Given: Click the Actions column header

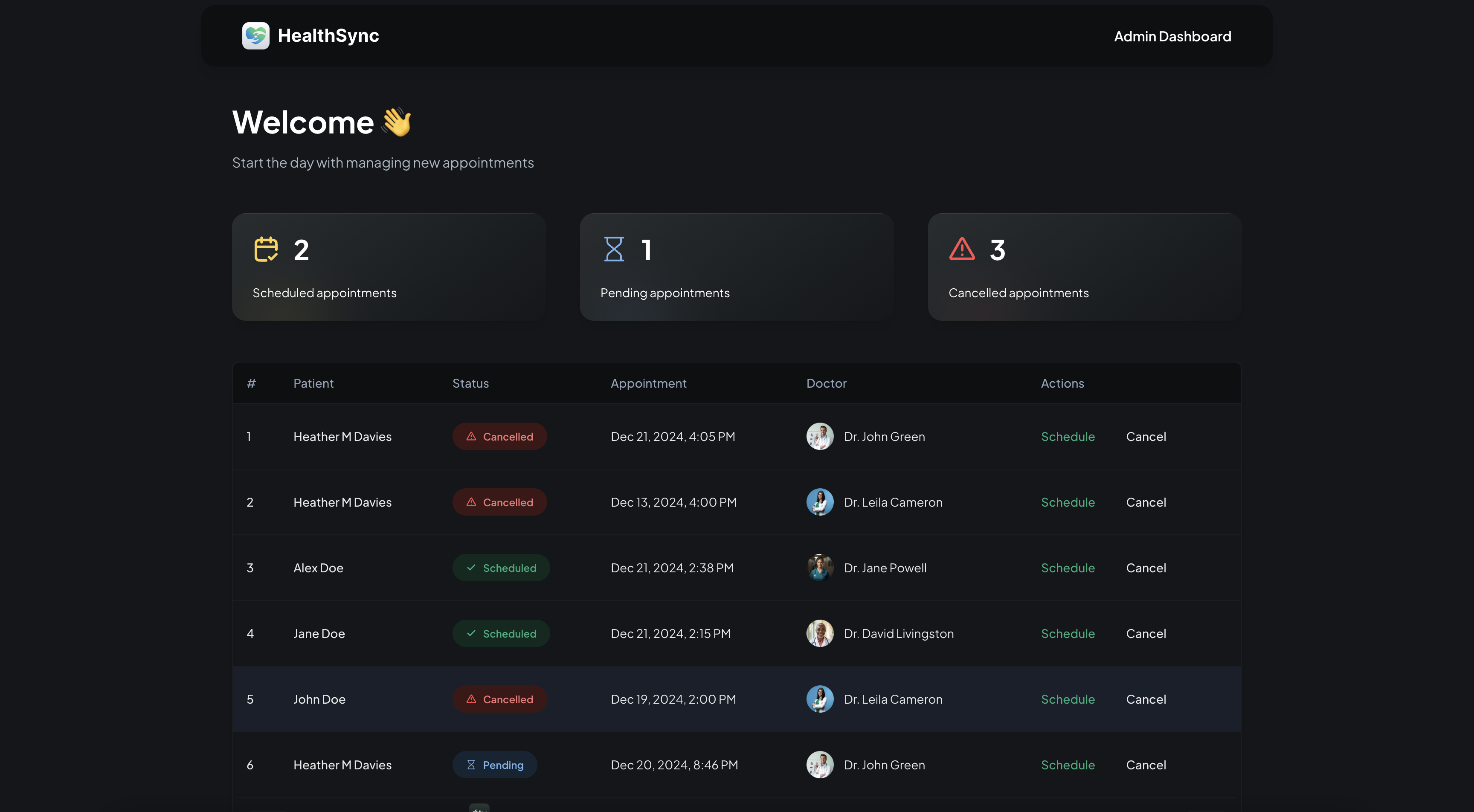Looking at the screenshot, I should 1062,383.
